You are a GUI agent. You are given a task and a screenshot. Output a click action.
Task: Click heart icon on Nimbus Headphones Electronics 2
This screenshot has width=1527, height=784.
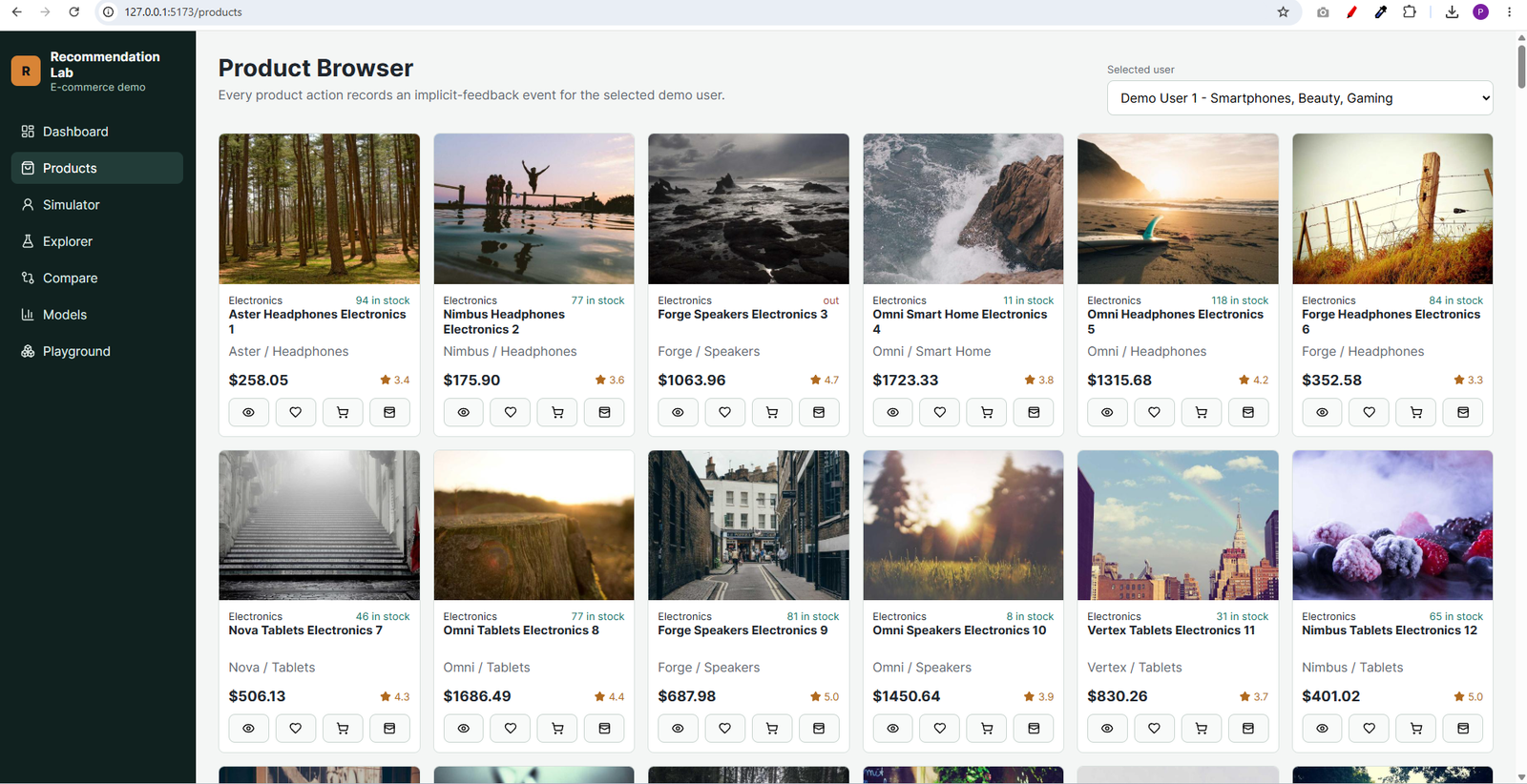(x=511, y=412)
